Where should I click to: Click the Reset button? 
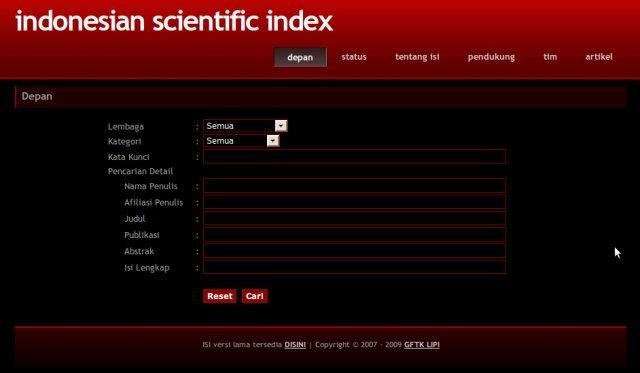pos(220,296)
